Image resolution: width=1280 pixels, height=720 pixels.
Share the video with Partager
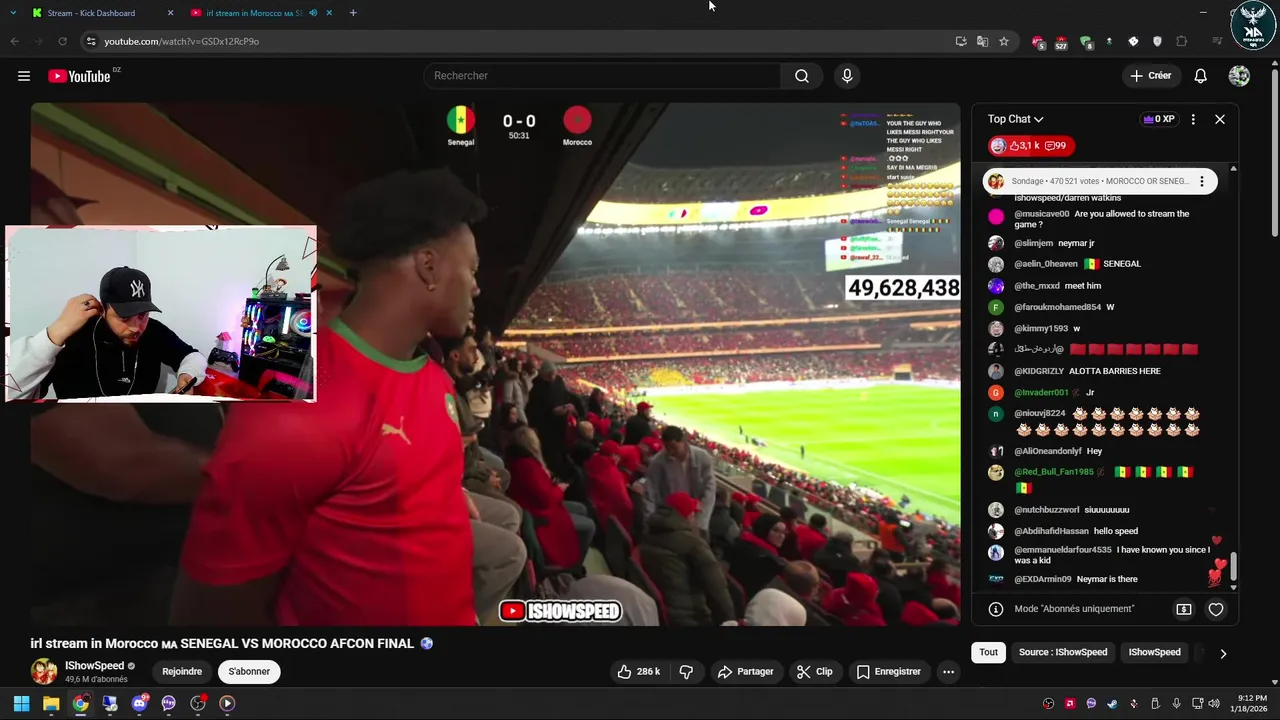pos(745,672)
